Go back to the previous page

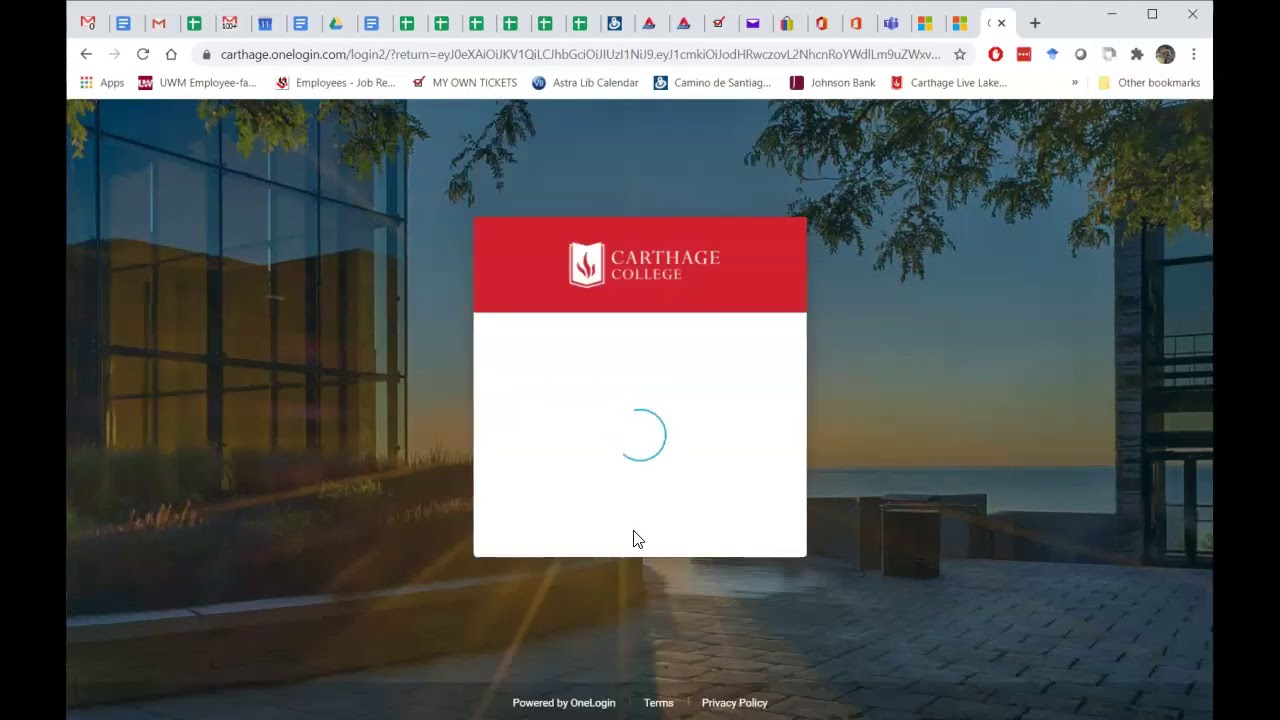point(86,54)
